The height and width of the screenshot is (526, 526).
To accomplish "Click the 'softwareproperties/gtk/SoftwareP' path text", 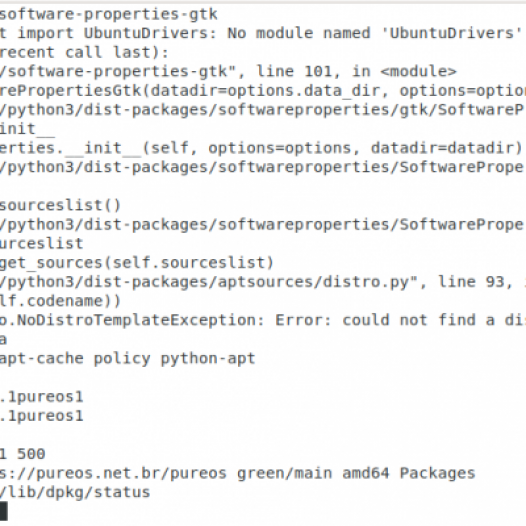I will pyautogui.click(x=371, y=110).
